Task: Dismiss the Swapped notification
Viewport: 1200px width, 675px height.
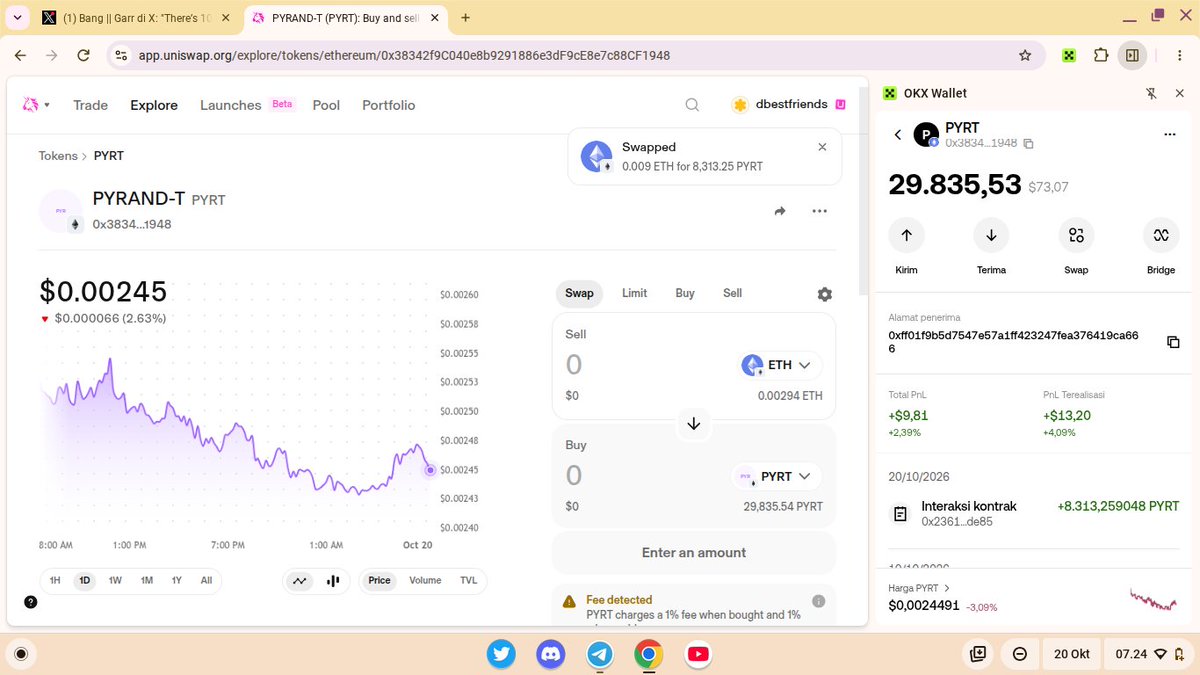Action: [x=822, y=147]
